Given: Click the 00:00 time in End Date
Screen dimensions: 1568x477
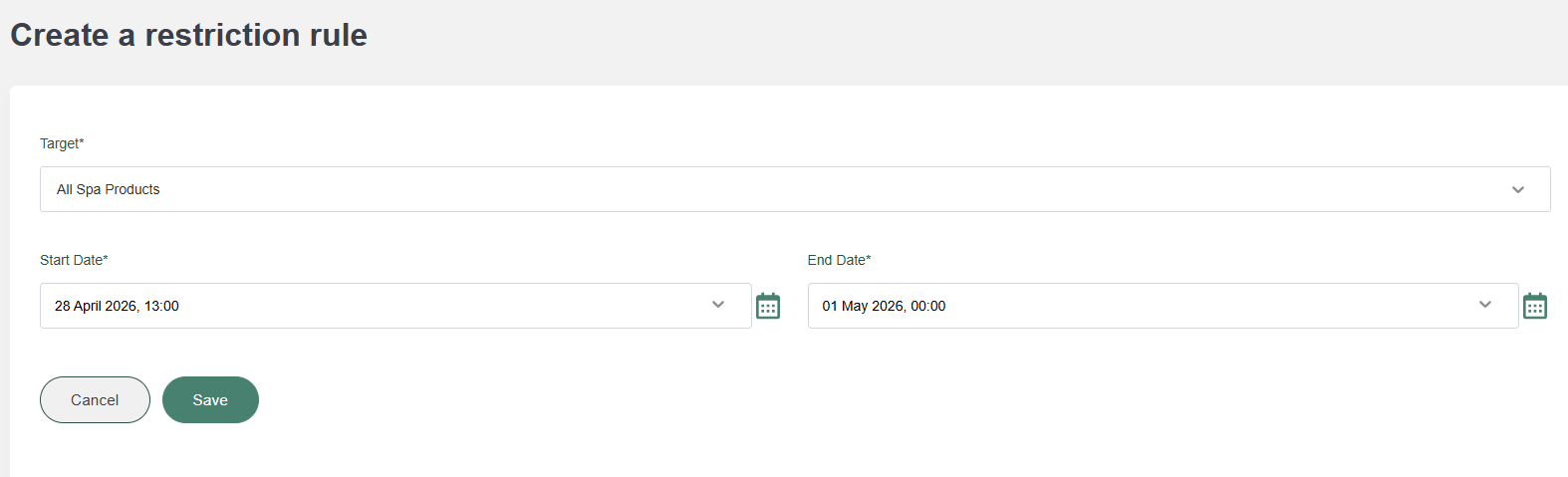Looking at the screenshot, I should click(928, 306).
